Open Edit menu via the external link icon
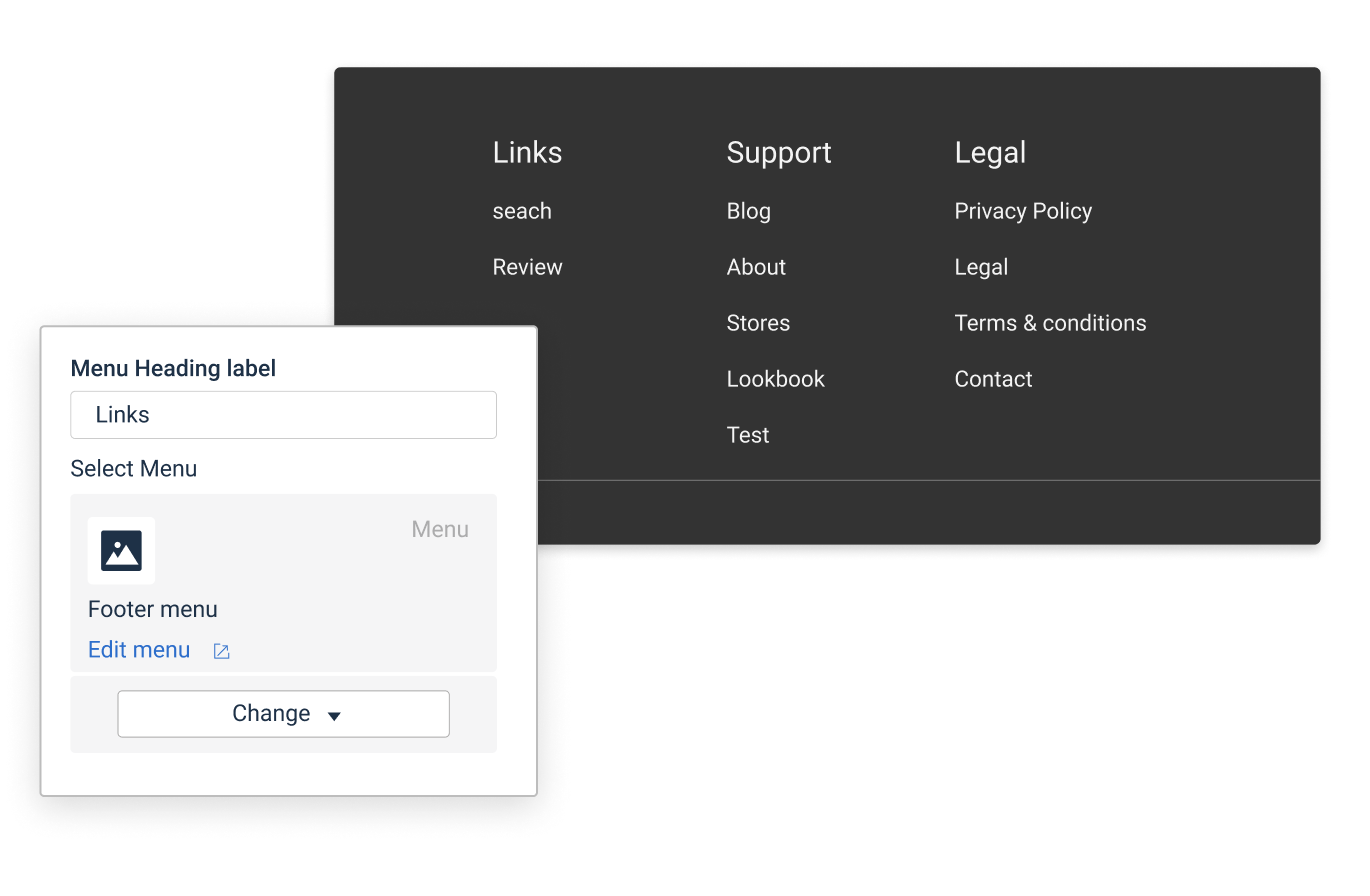1370x896 pixels. pyautogui.click(x=220, y=650)
